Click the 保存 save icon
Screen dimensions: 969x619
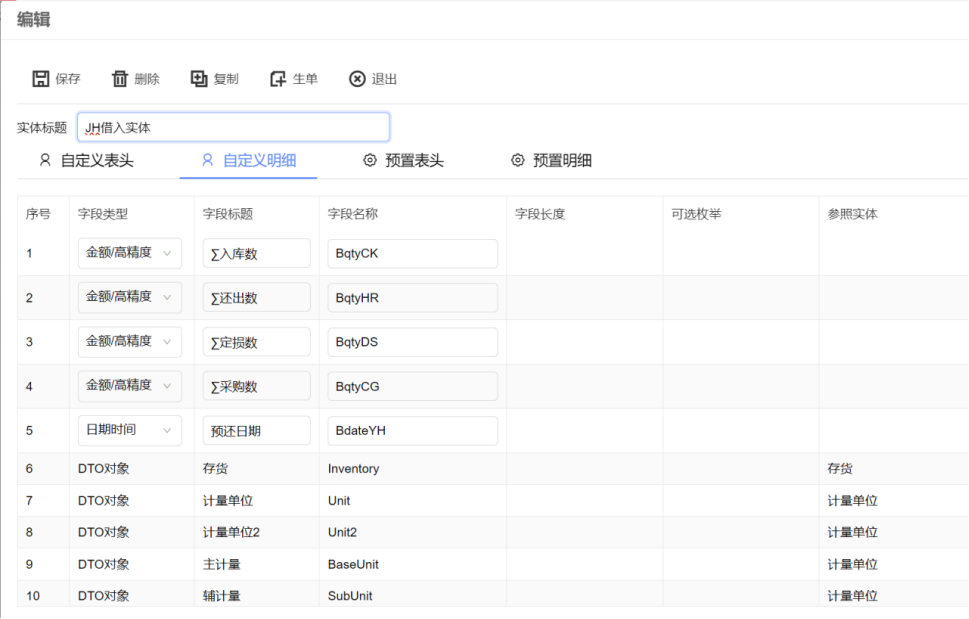click(41, 78)
